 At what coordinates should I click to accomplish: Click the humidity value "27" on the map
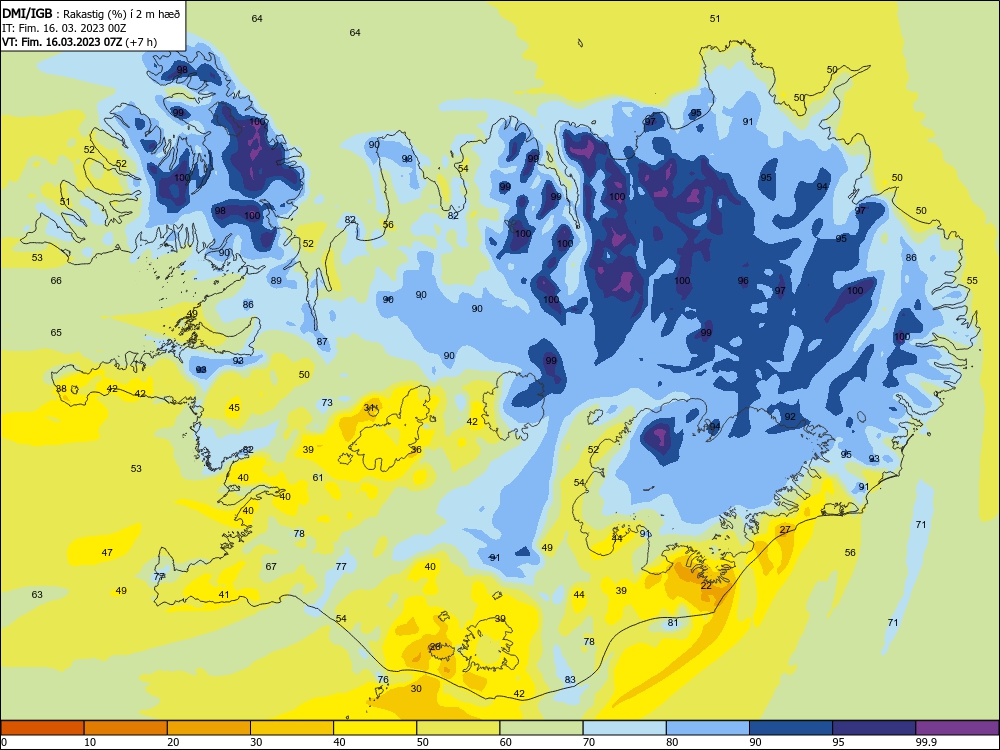(x=785, y=529)
